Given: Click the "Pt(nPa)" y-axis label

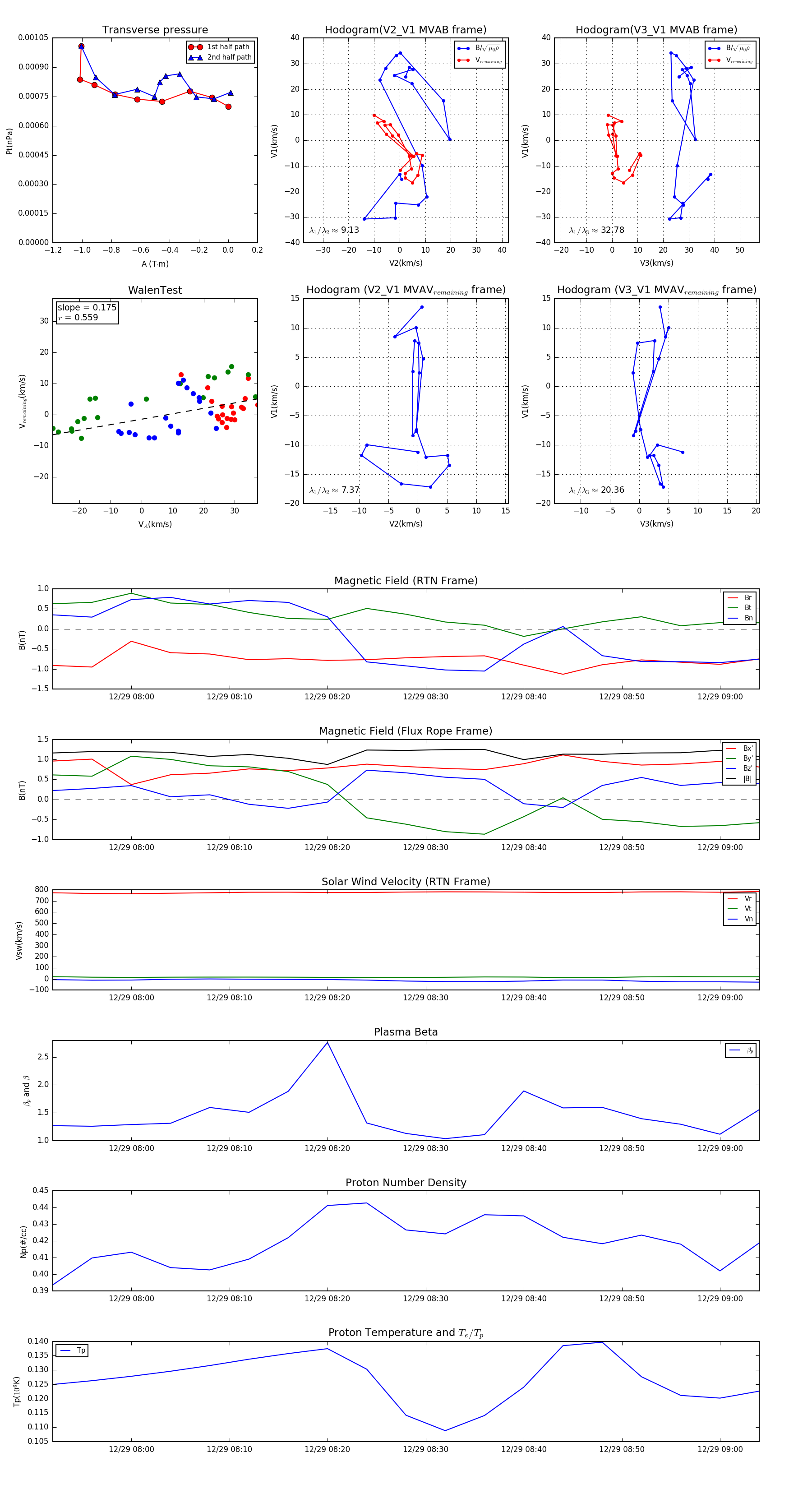Looking at the screenshot, I should pos(9,141).
